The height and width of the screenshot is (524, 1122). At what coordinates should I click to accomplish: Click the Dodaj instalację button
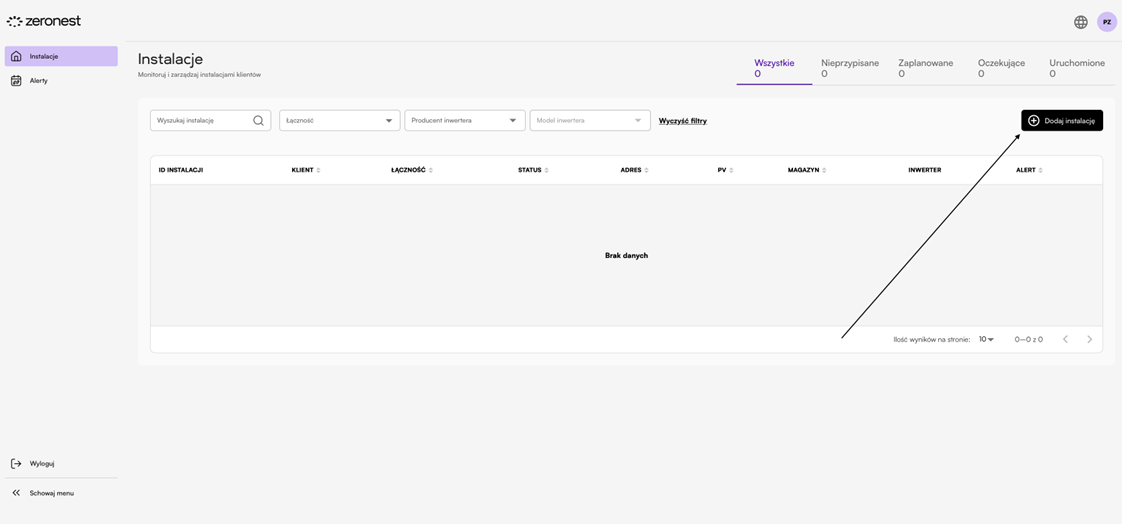pyautogui.click(x=1061, y=121)
